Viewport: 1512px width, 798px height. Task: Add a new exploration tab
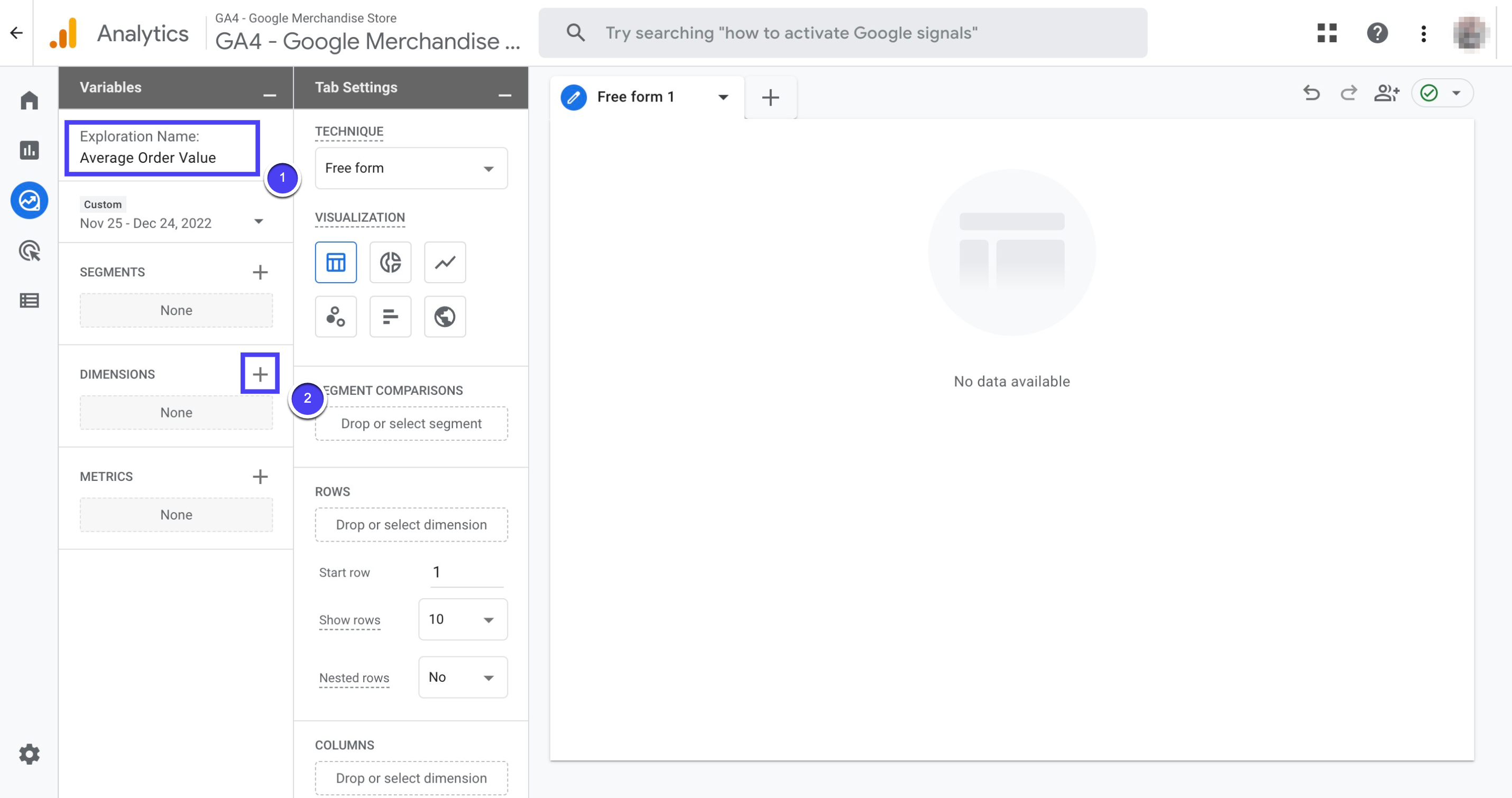771,97
